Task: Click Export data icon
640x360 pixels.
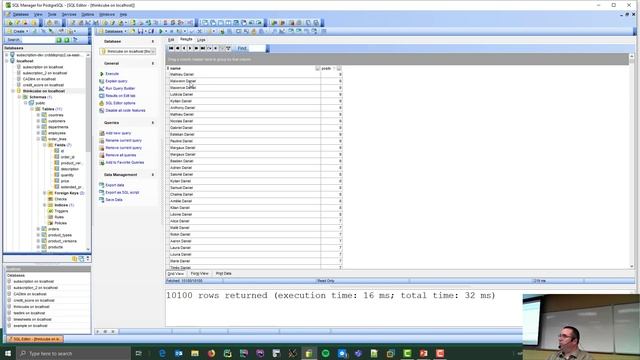Action: coord(102,185)
